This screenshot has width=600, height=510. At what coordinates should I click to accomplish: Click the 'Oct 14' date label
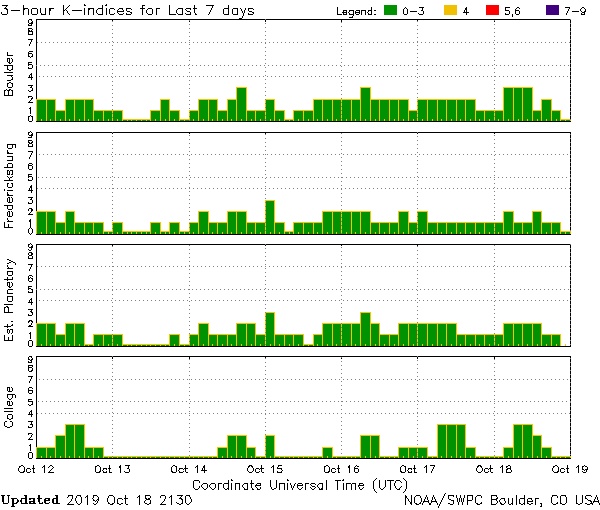point(189,469)
